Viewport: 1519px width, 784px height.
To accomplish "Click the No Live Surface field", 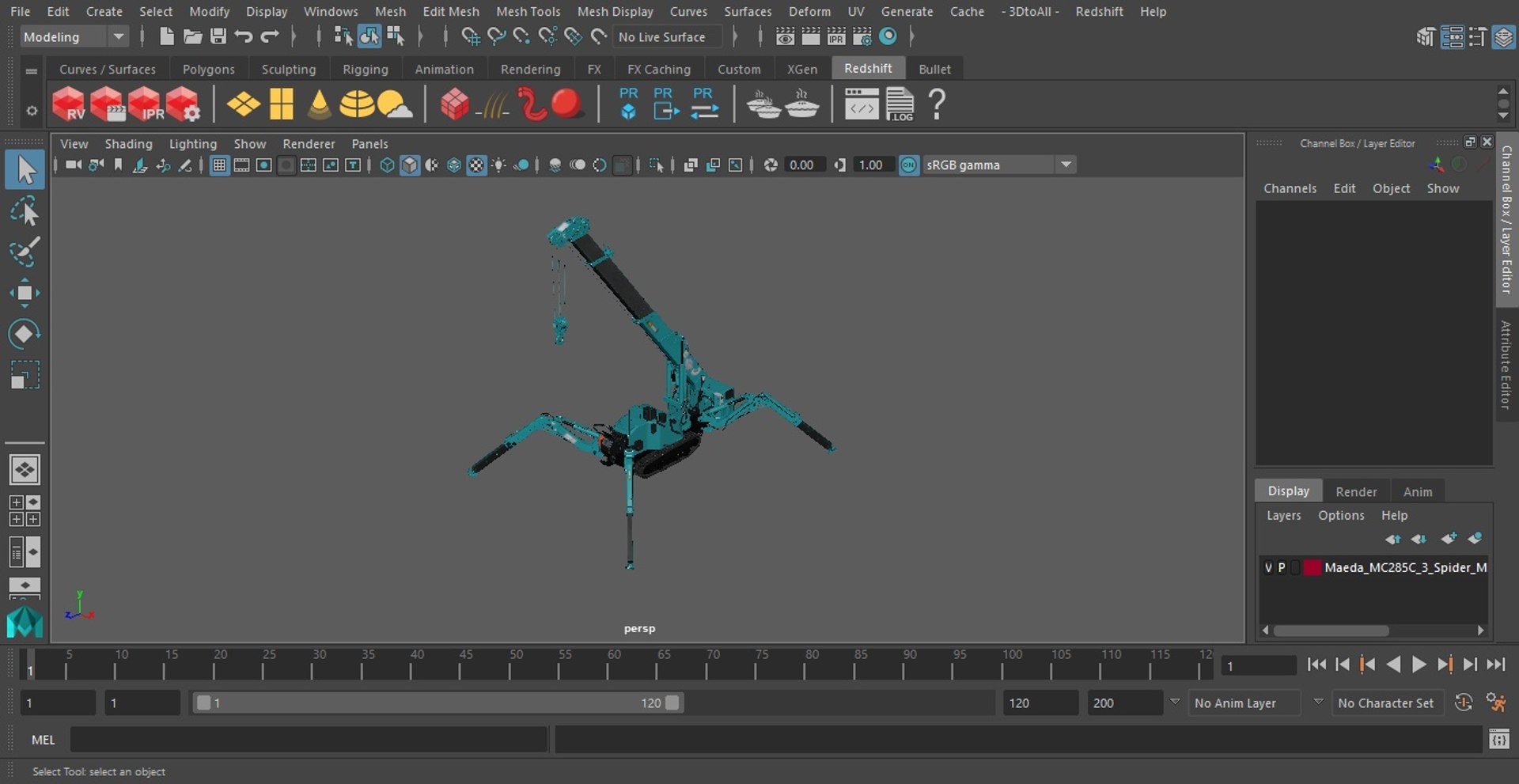I will coord(669,37).
